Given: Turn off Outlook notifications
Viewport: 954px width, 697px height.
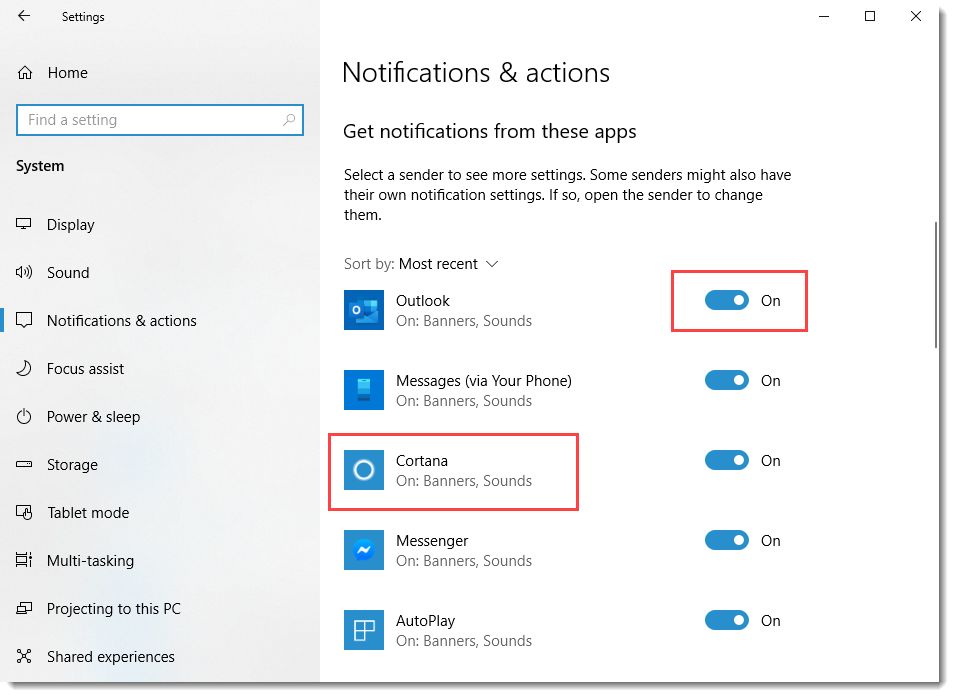Looking at the screenshot, I should point(726,300).
